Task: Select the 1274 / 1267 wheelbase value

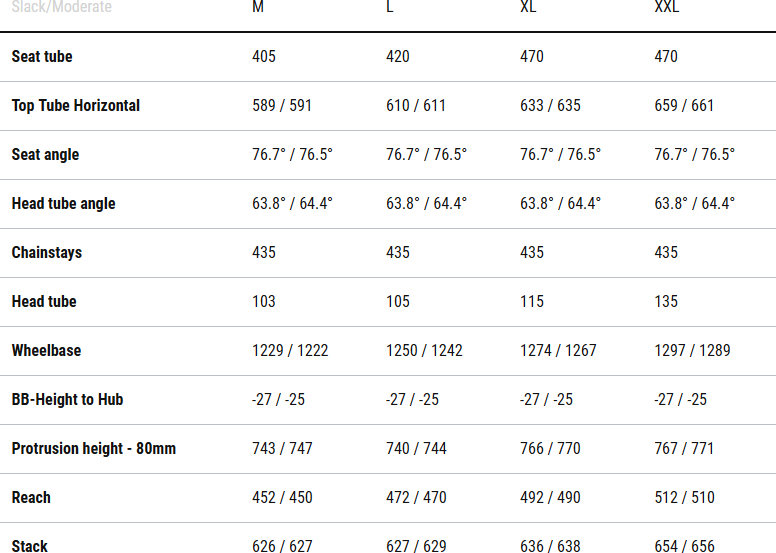Action: (558, 350)
